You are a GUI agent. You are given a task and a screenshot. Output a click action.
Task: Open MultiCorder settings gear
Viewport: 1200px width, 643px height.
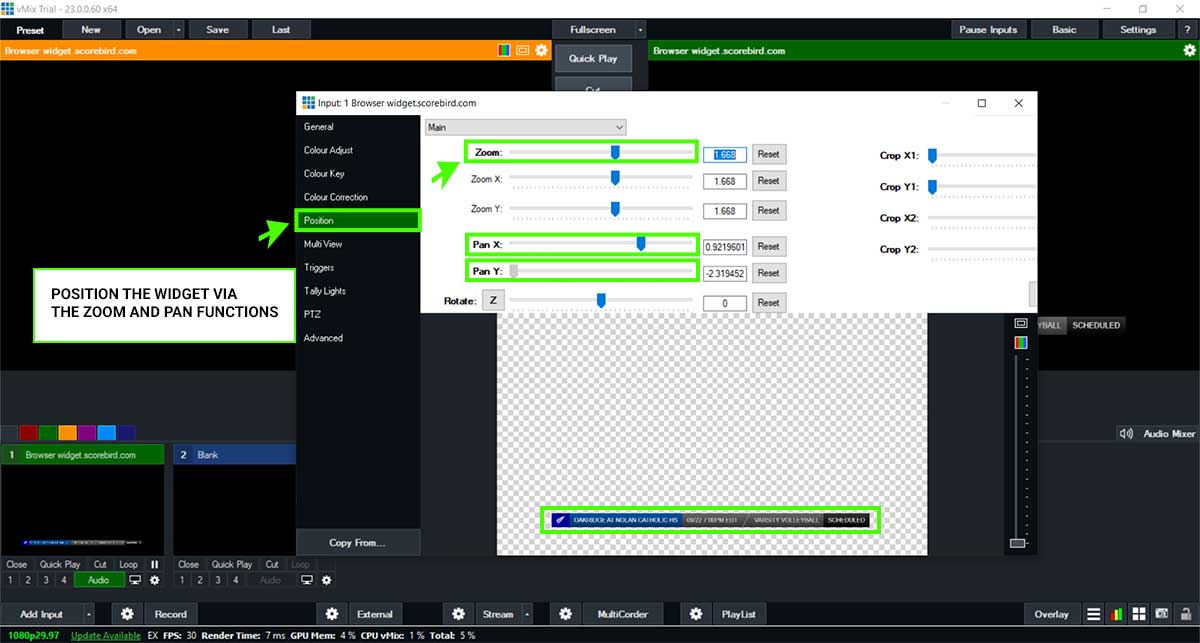pos(565,614)
